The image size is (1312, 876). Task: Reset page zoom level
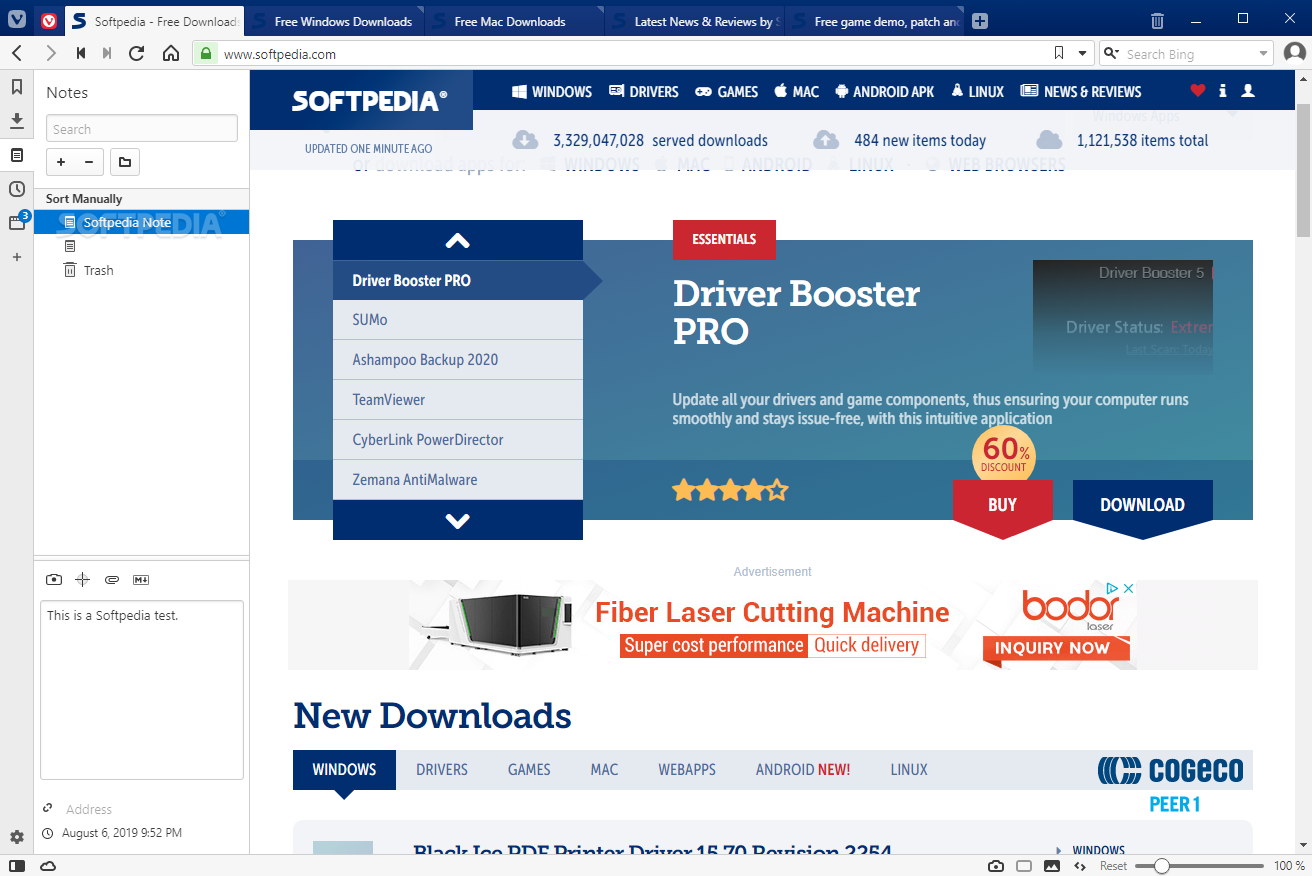point(1113,866)
